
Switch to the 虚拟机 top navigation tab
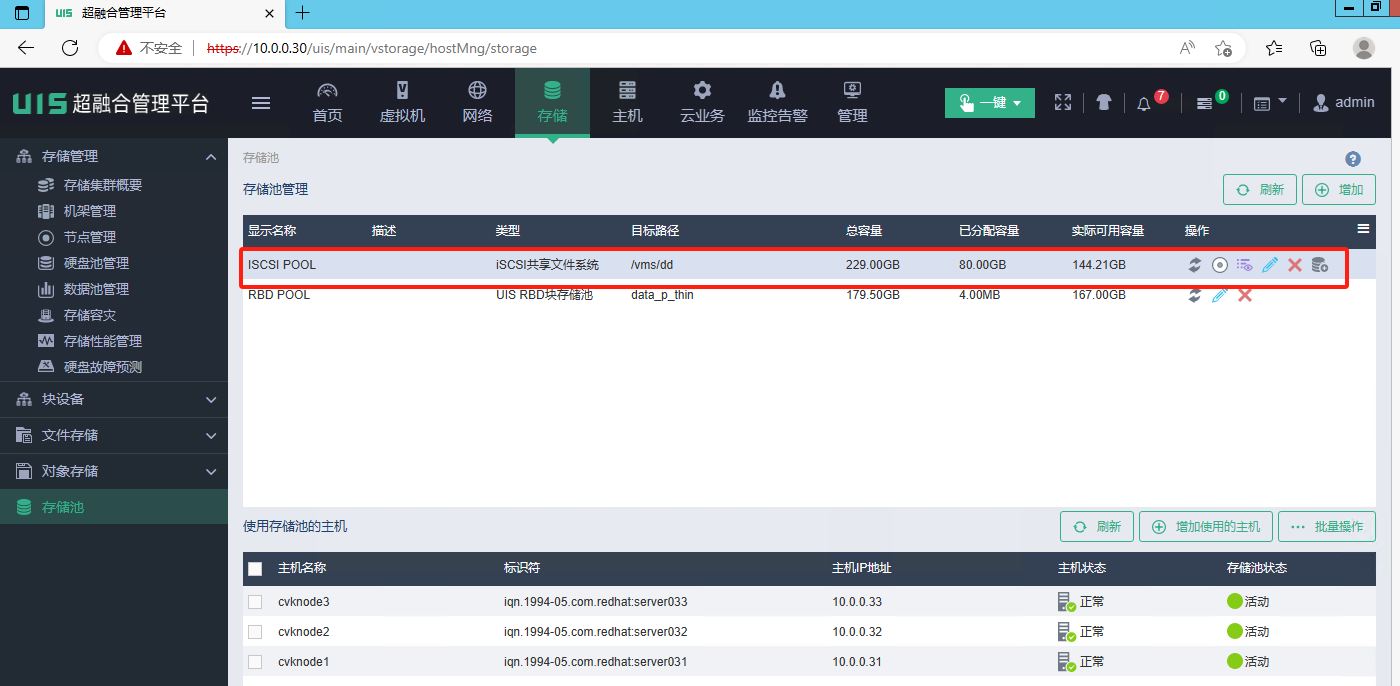(402, 103)
